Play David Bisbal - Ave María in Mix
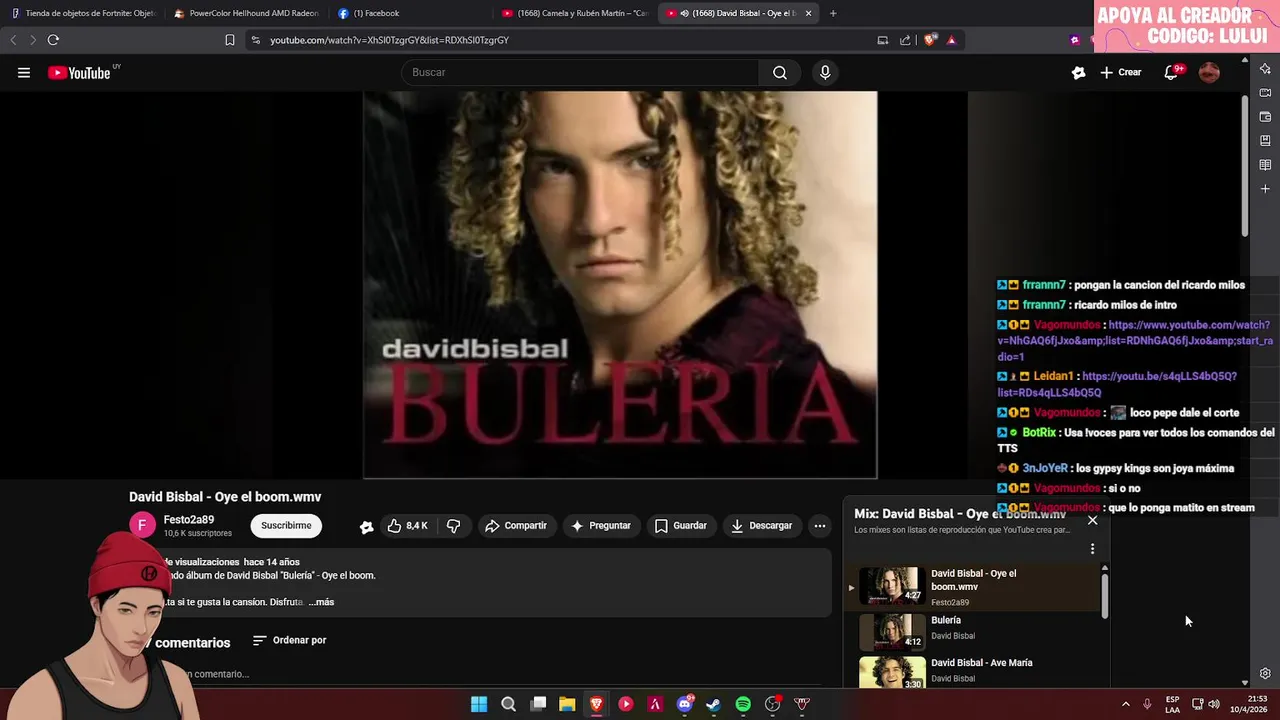1280x720 pixels. click(x=980, y=670)
